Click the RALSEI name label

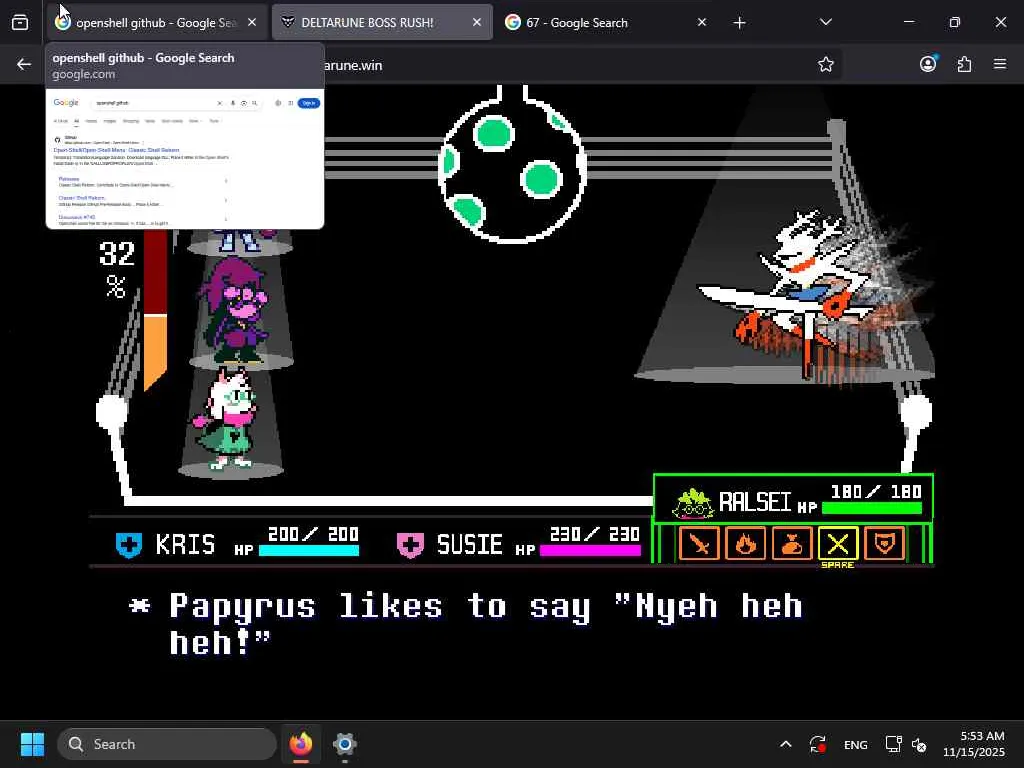tap(755, 502)
